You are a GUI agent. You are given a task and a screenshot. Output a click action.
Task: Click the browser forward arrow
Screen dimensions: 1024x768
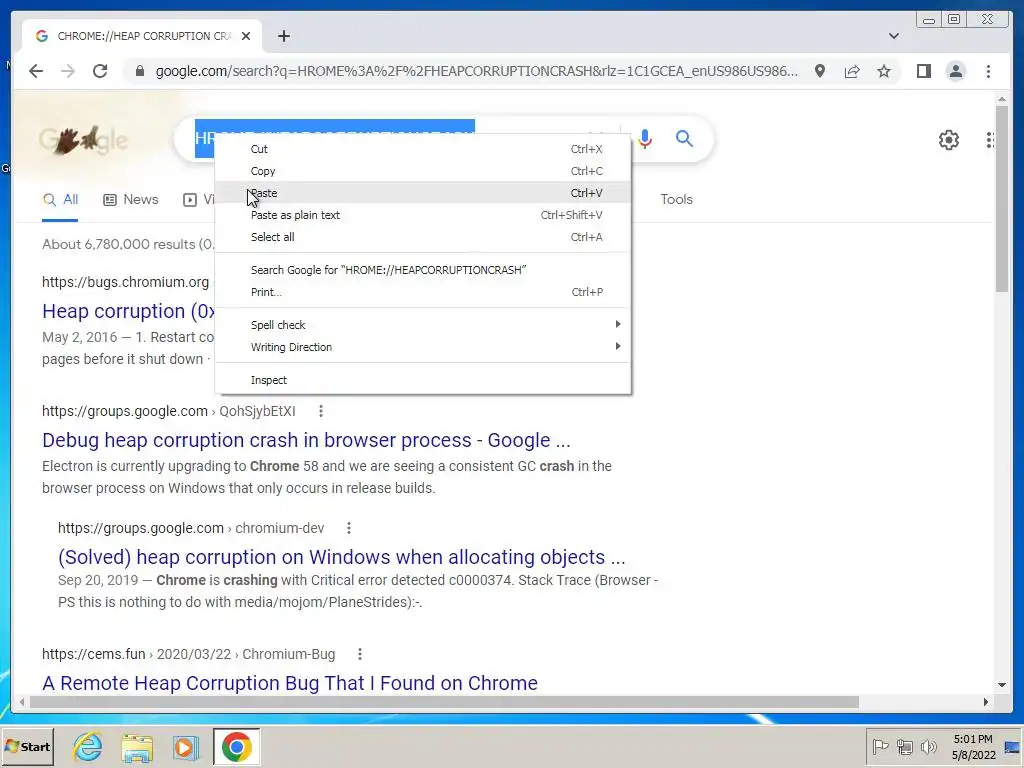(68, 71)
